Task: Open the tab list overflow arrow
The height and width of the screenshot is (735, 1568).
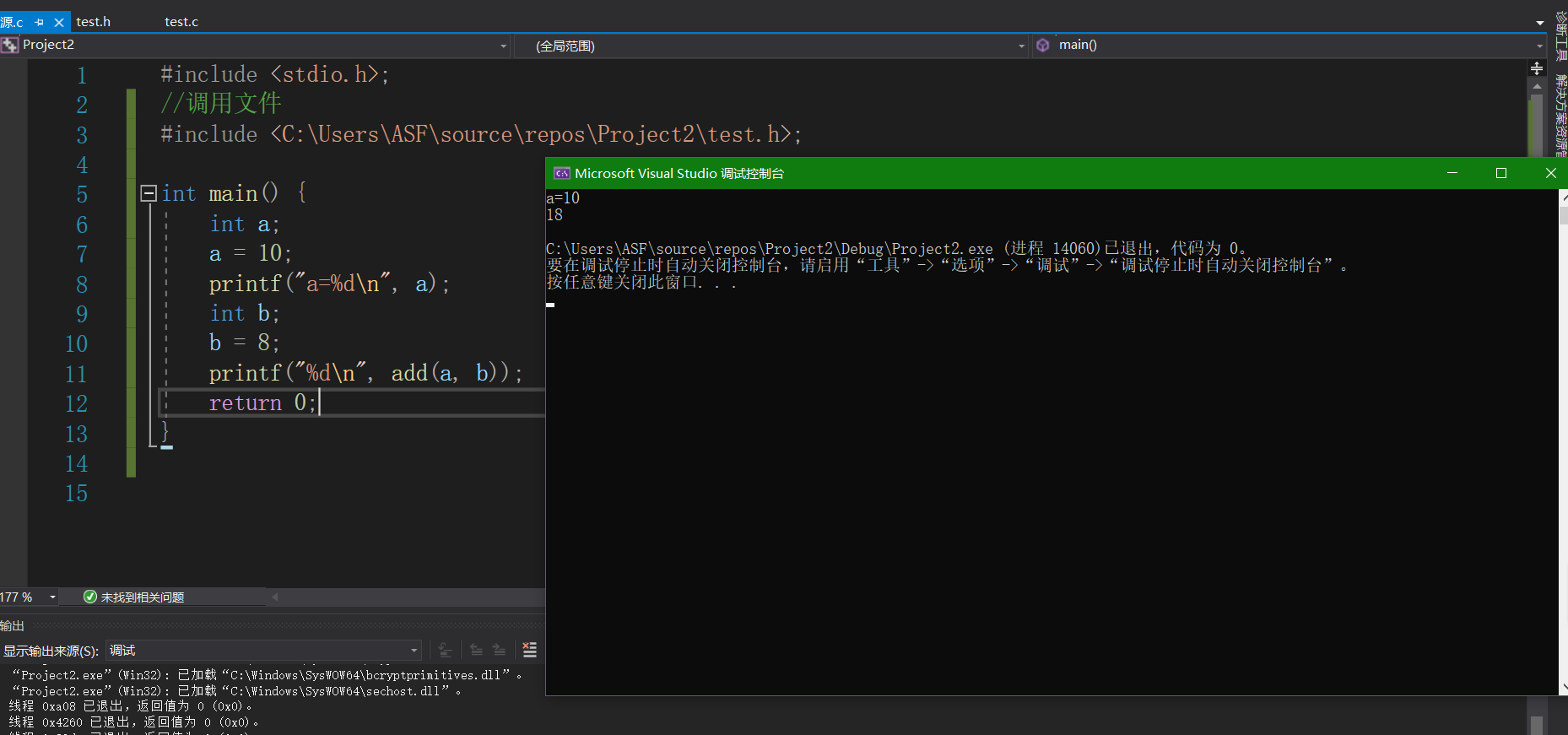Action: (x=1540, y=23)
